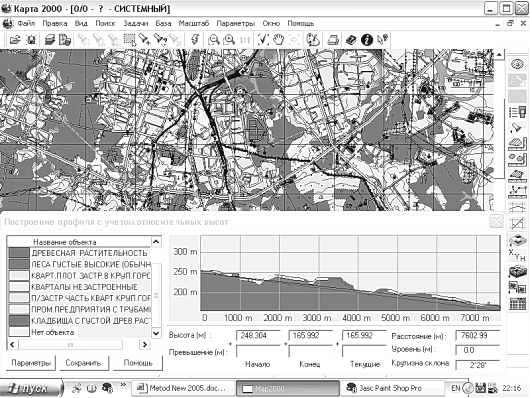This screenshot has height=398, width=530.
Task: Click the flashlight search-with-plus icon
Action: click(145, 40)
